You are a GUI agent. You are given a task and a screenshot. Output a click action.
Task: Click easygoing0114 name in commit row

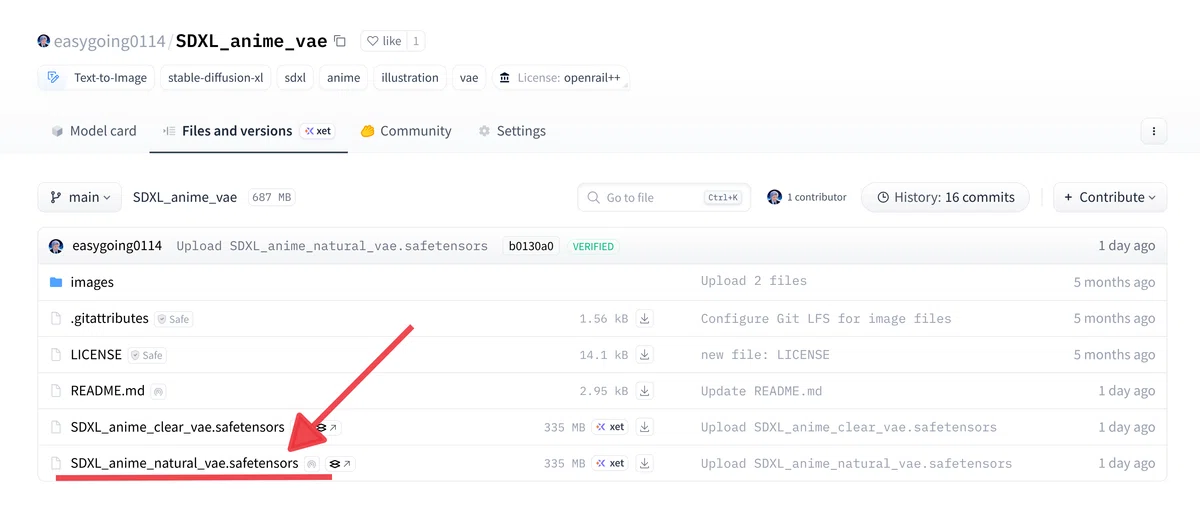118,245
